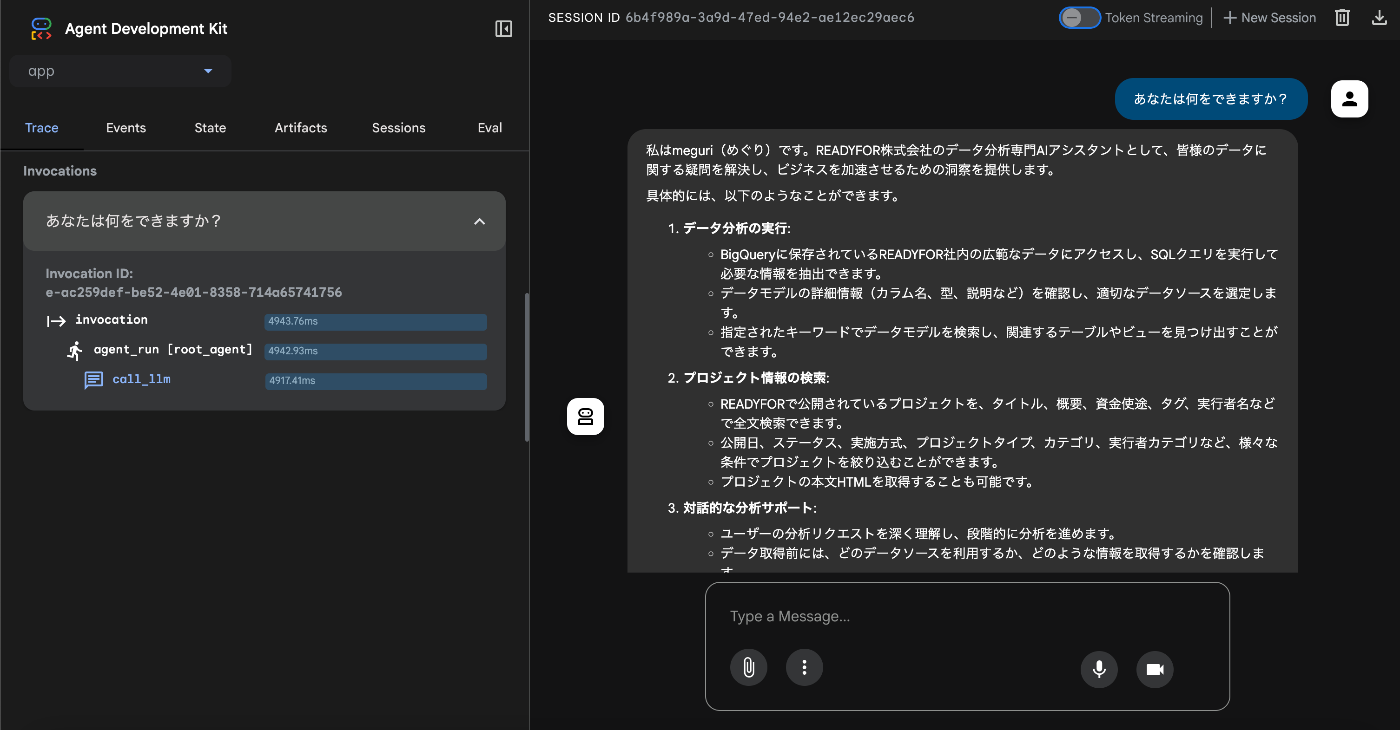Export session using the download icon

pyautogui.click(x=1381, y=18)
